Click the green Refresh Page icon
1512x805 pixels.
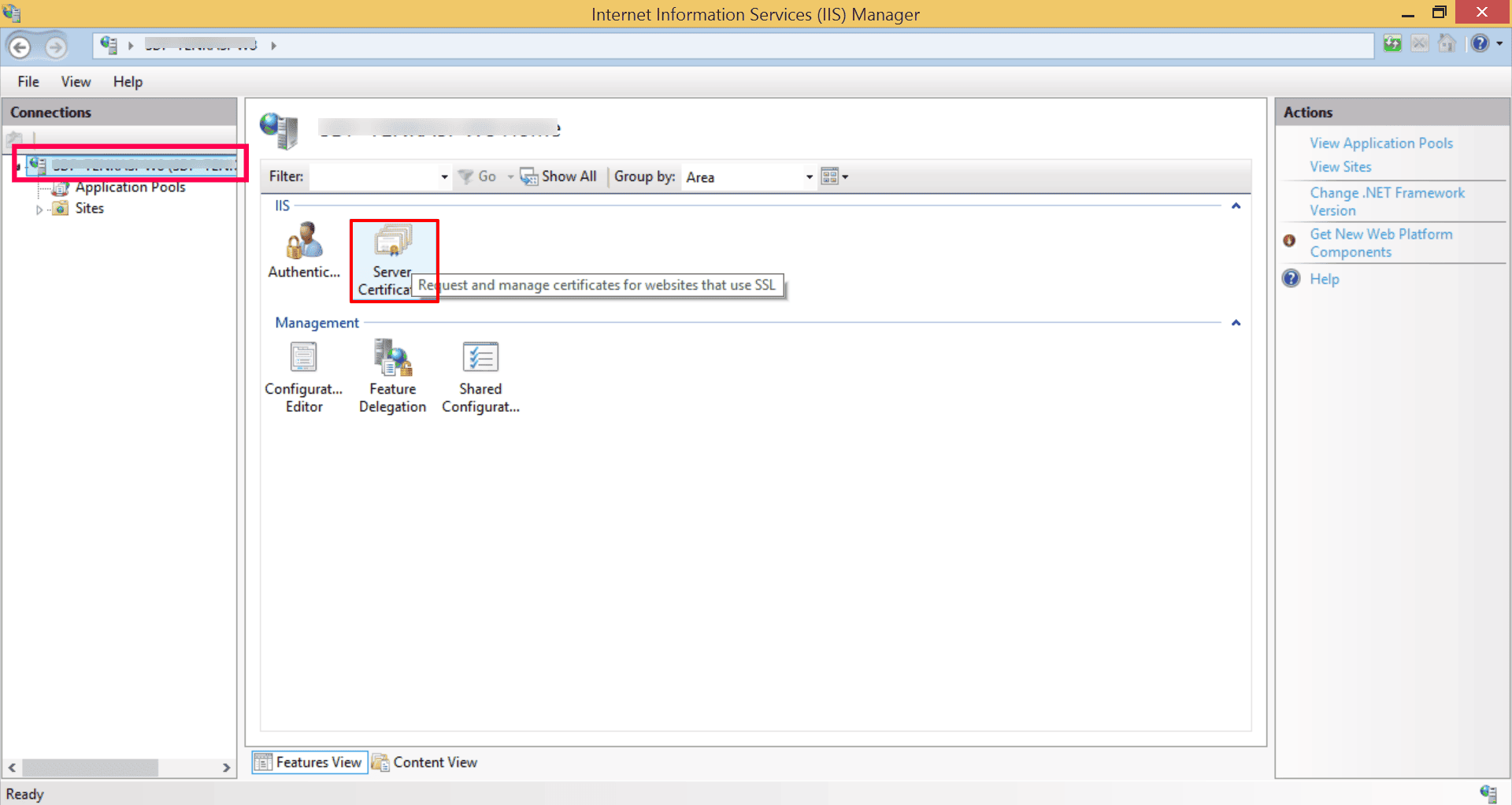1392,43
